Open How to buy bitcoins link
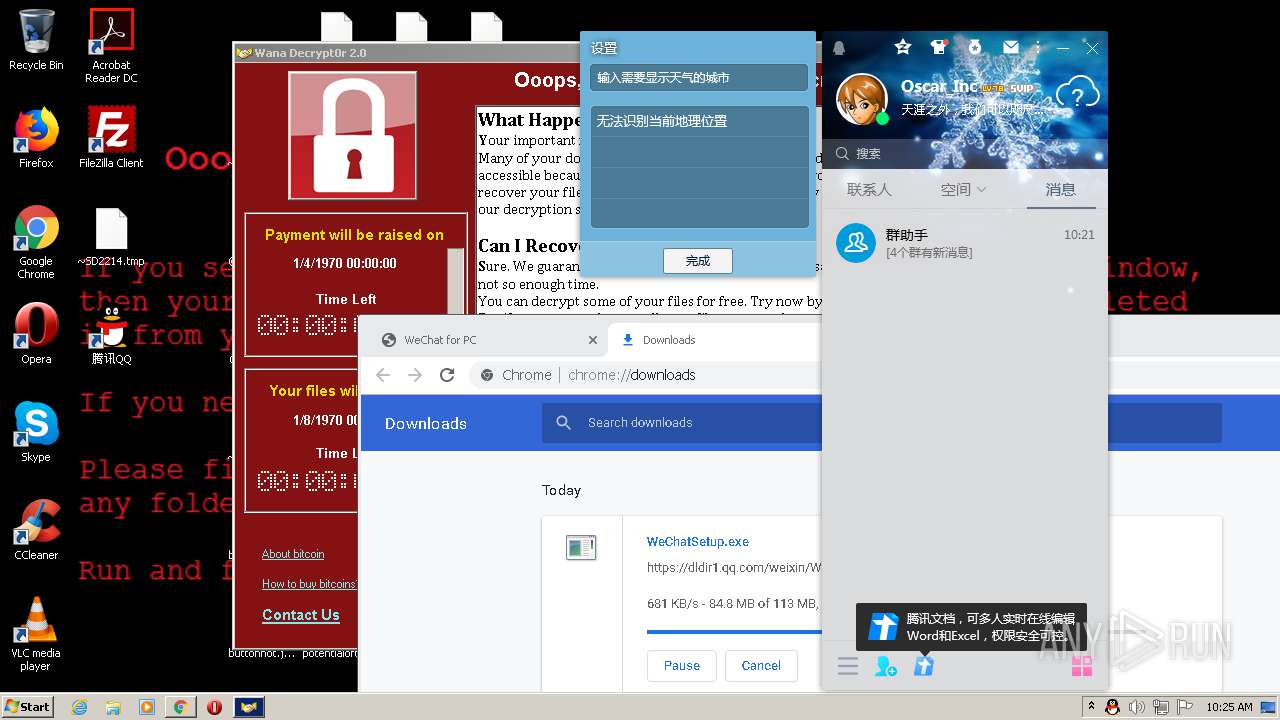This screenshot has width=1280, height=720. pyautogui.click(x=309, y=584)
